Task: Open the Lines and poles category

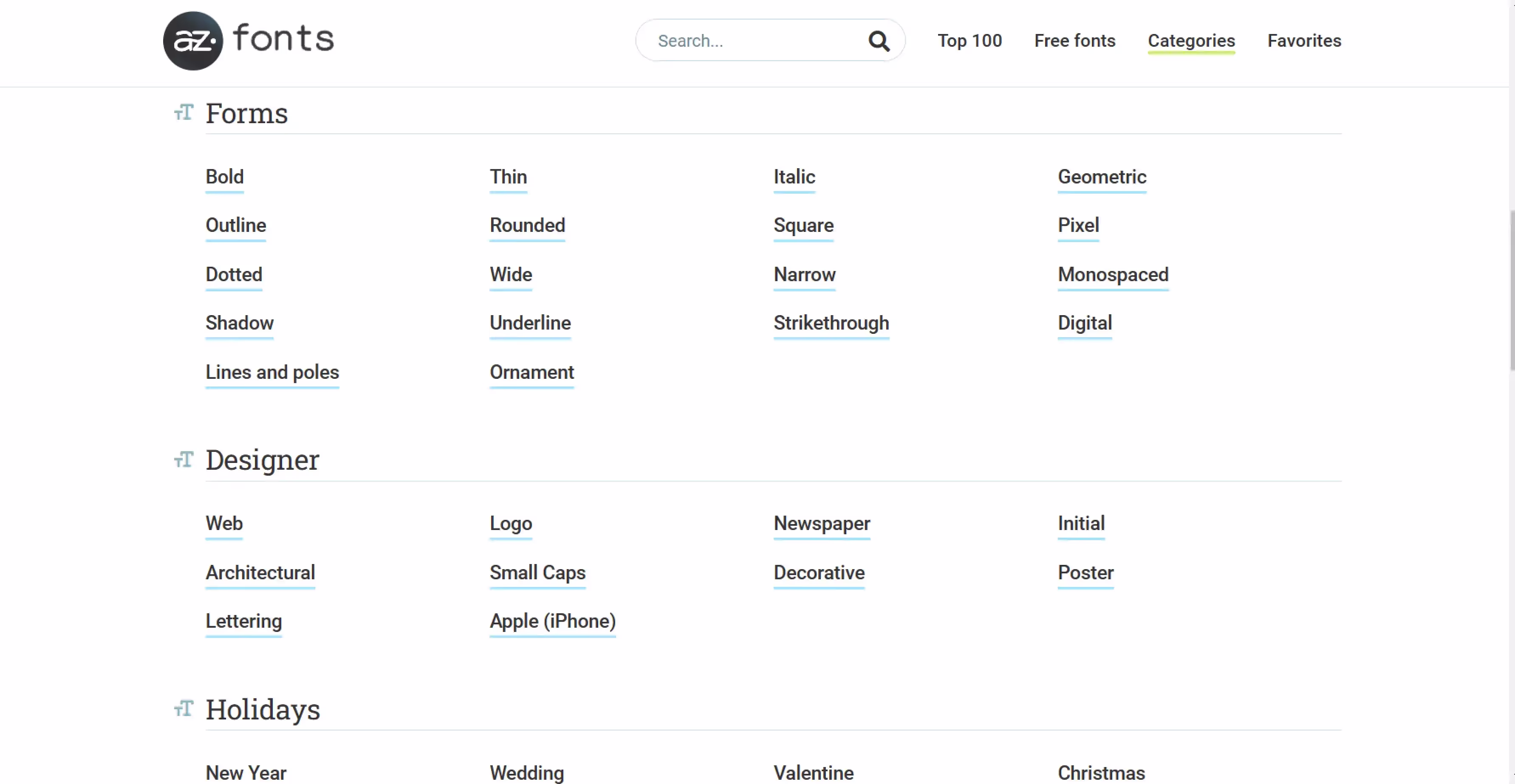Action: pos(272,372)
